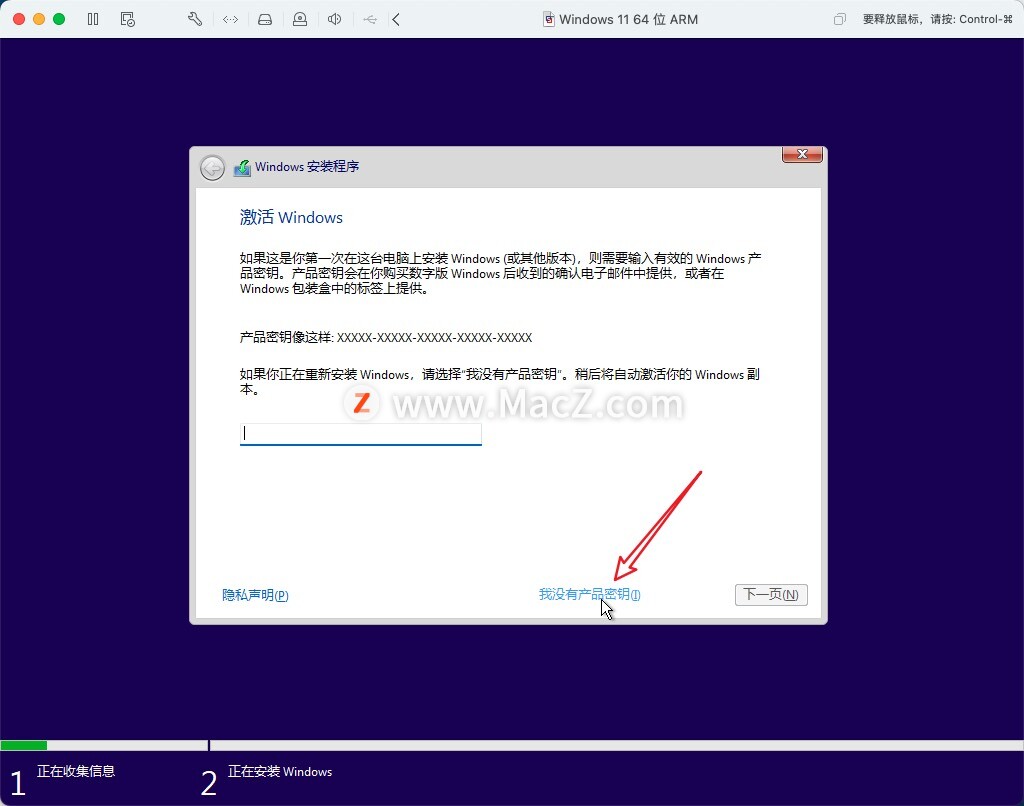This screenshot has width=1024, height=806.
Task: Zoom the VM window with the green button
Action: (x=59, y=19)
